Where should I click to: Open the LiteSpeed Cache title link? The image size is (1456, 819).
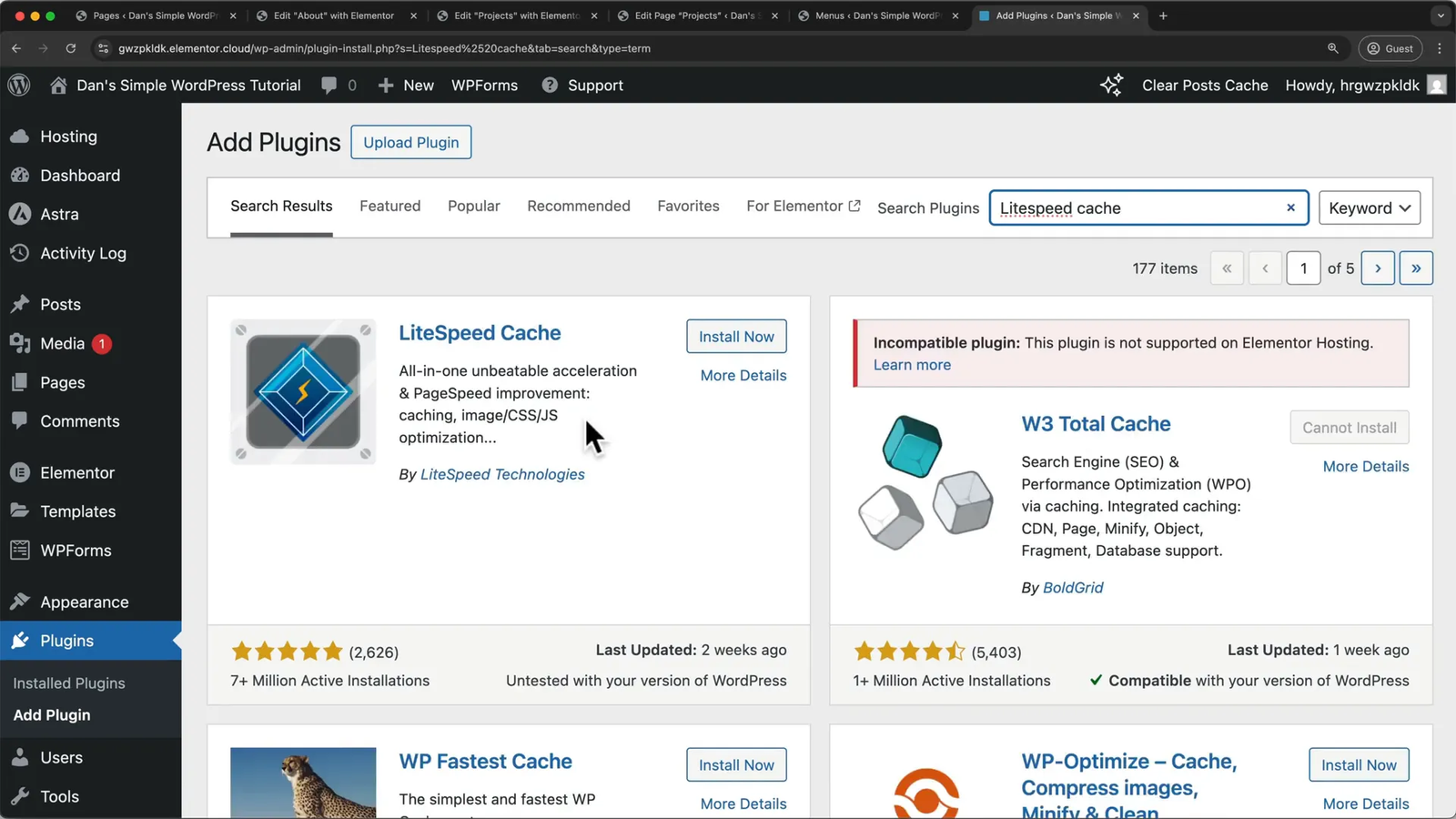(x=480, y=333)
